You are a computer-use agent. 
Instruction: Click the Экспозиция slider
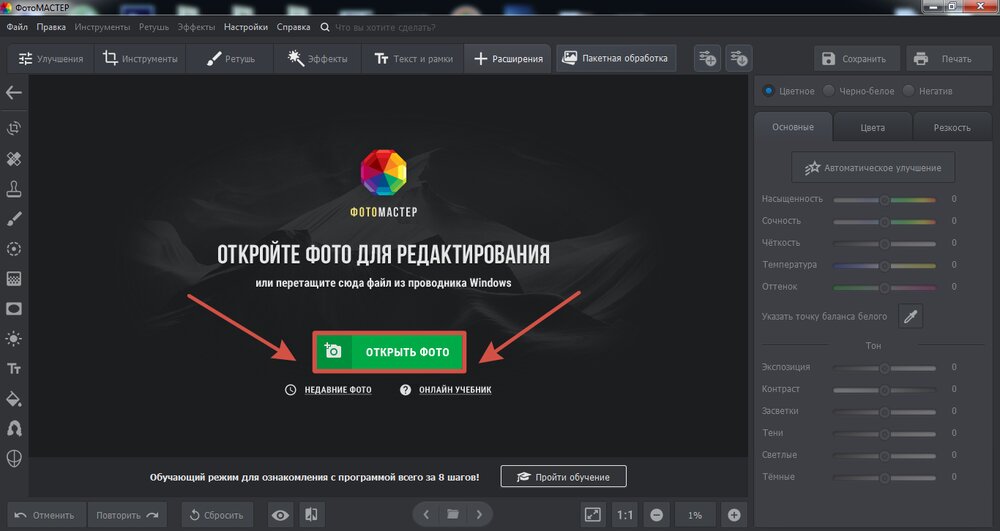click(x=885, y=368)
